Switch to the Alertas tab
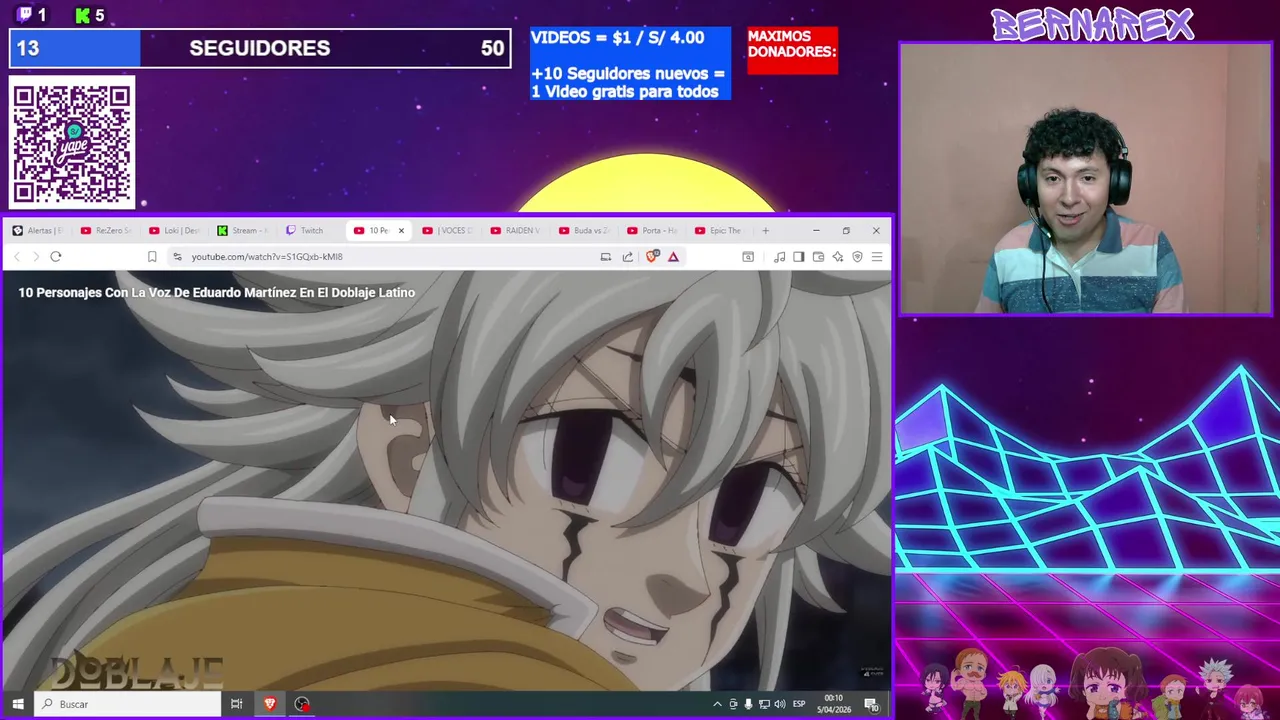 point(38,231)
